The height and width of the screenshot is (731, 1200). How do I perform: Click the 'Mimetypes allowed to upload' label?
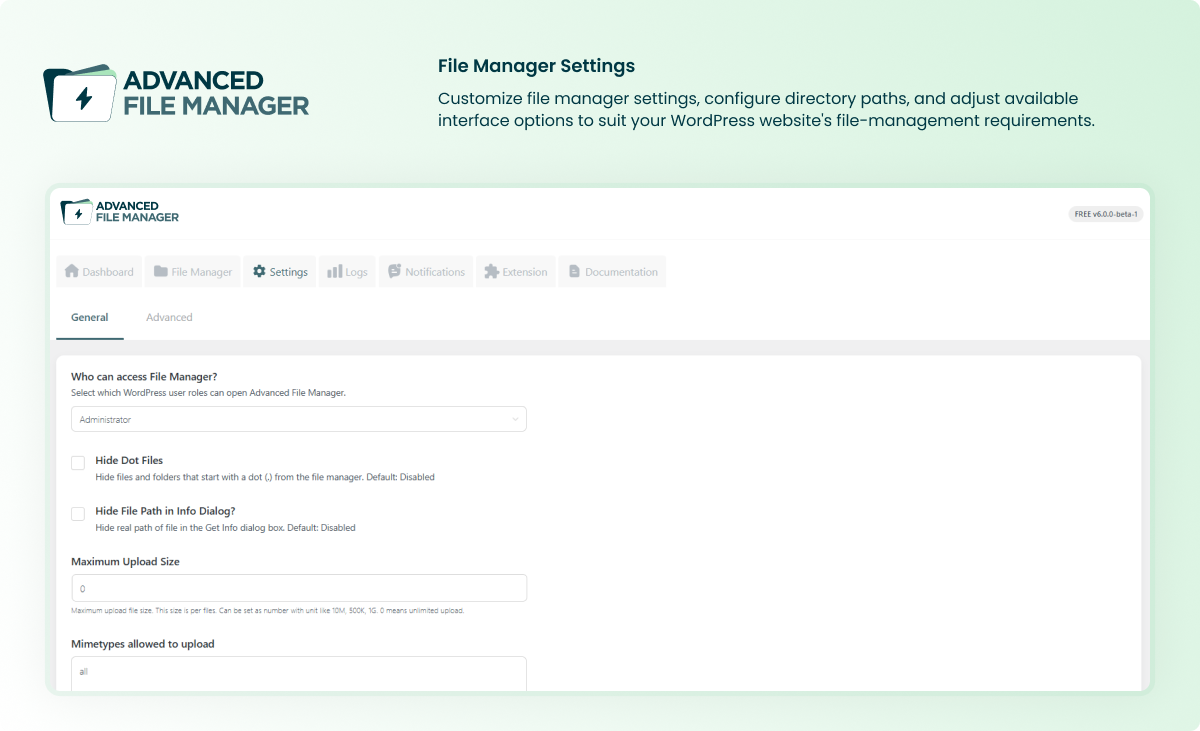[x=143, y=644]
